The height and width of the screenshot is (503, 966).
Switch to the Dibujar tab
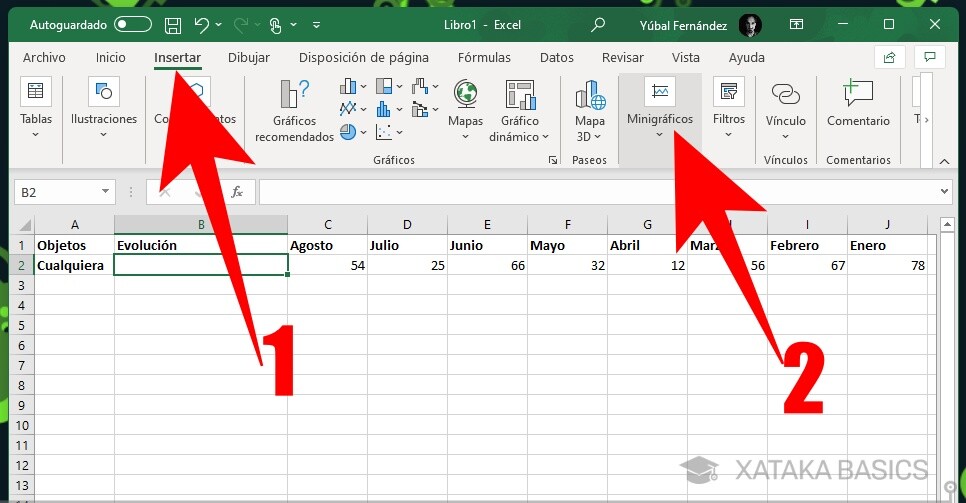point(249,57)
